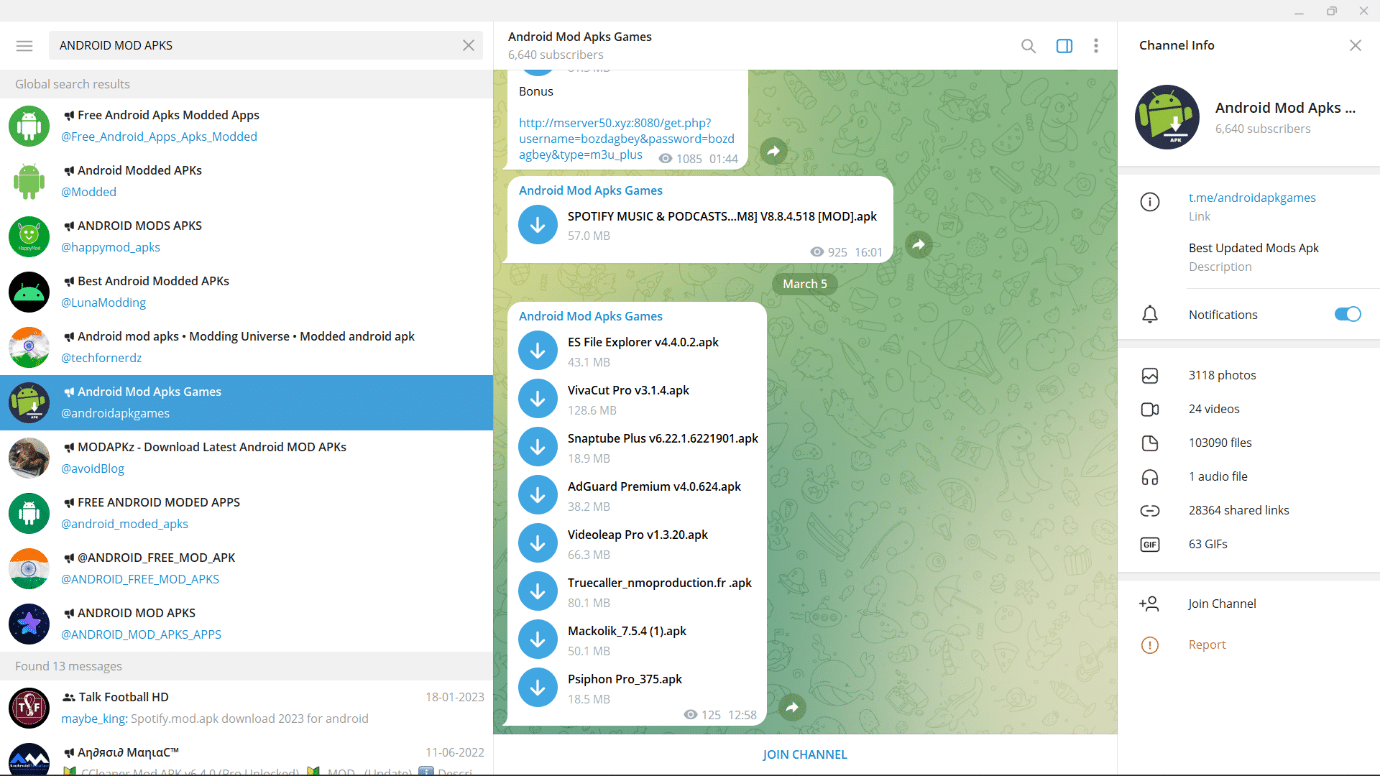Open the t.me/androidapkgames link
The width and height of the screenshot is (1380, 776).
click(x=1252, y=197)
